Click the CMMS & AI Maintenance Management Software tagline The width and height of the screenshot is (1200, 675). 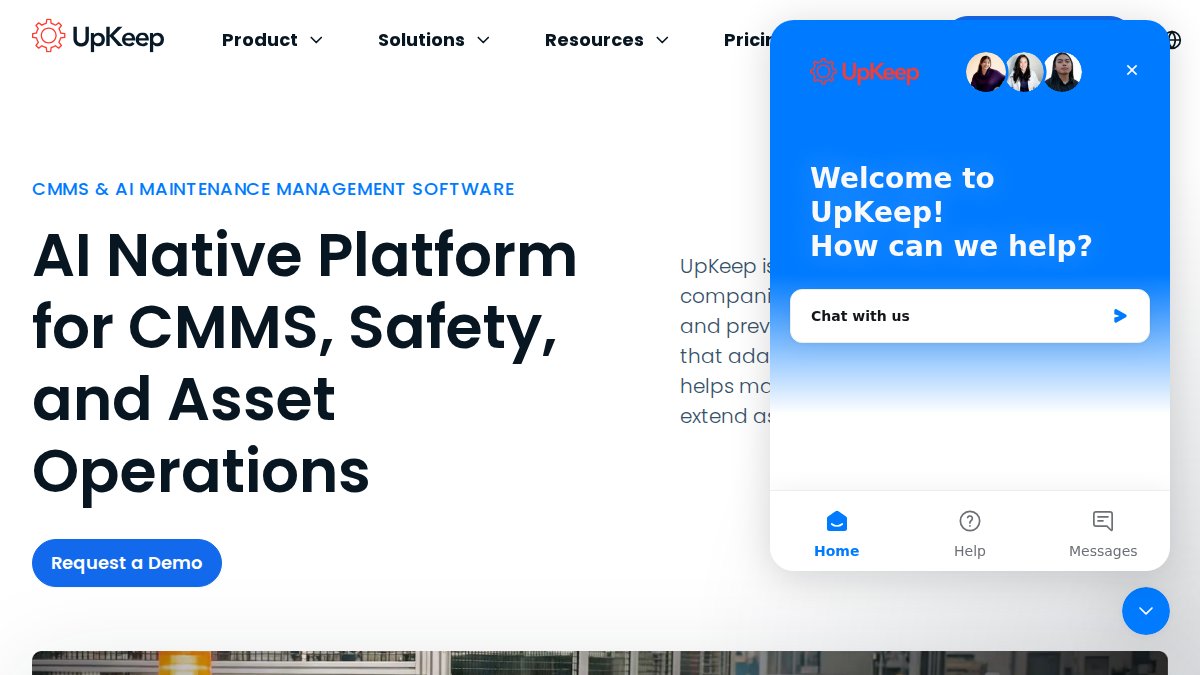[x=273, y=189]
